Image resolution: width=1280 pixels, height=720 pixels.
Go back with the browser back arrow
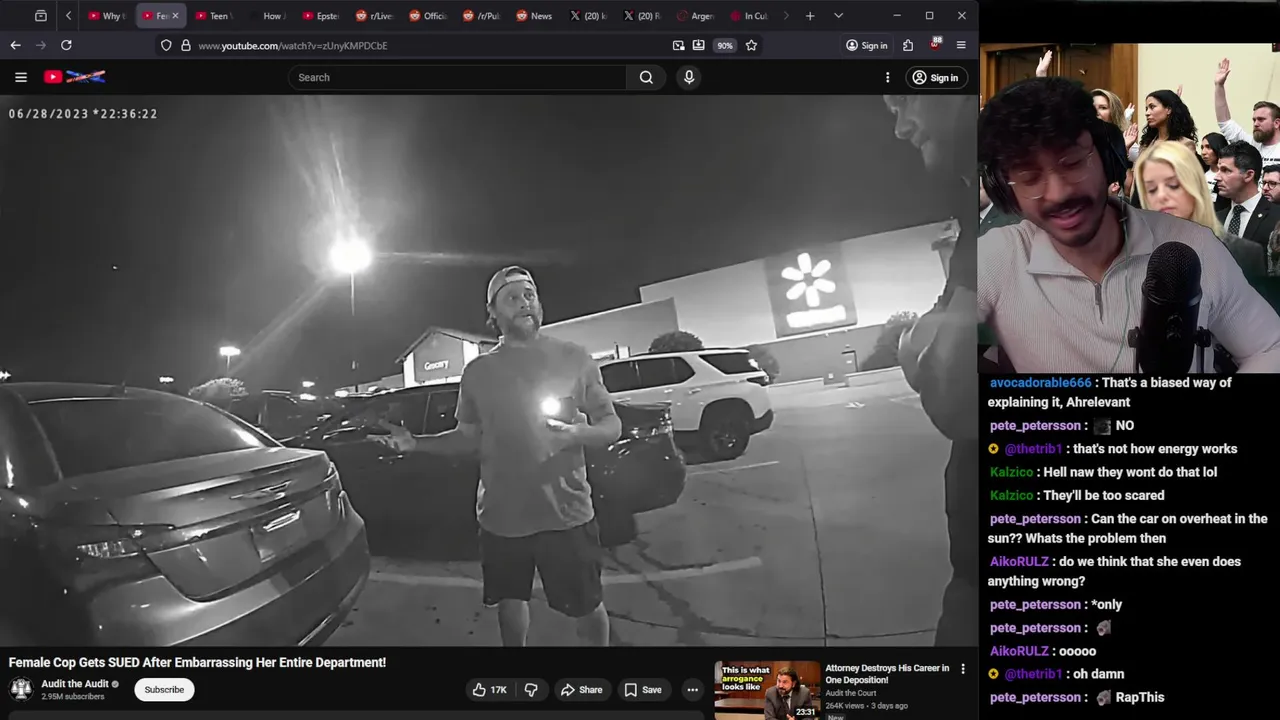pos(15,45)
